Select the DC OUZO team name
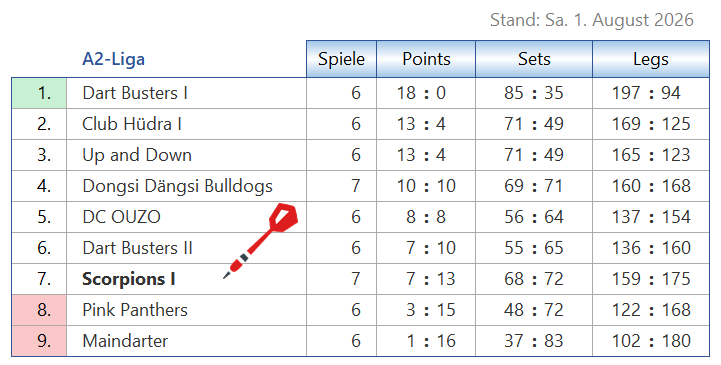Viewport: 721px width, 365px height. pos(121,217)
